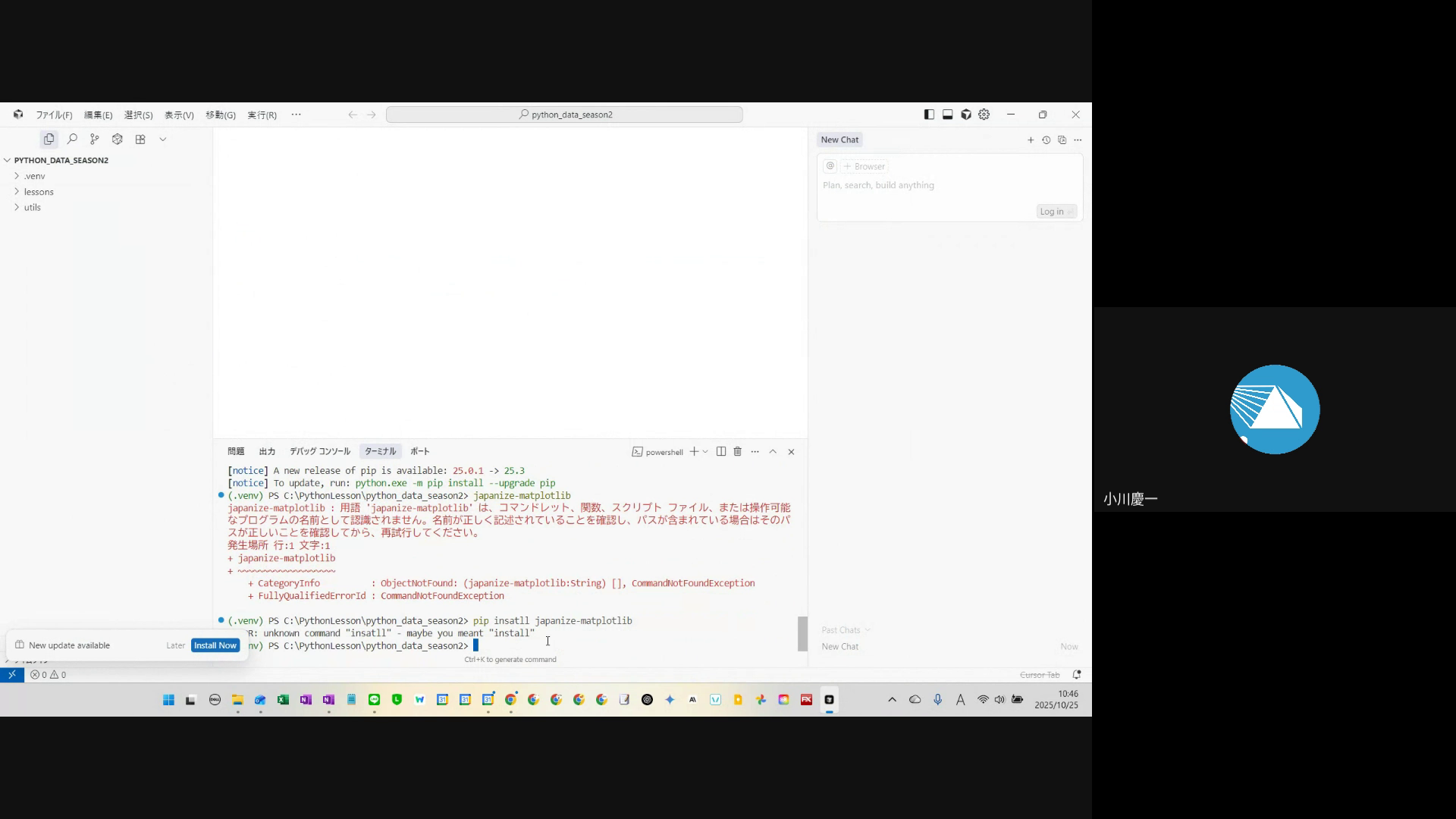
Task: Click the terminal vertical scrollbar
Action: click(802, 634)
